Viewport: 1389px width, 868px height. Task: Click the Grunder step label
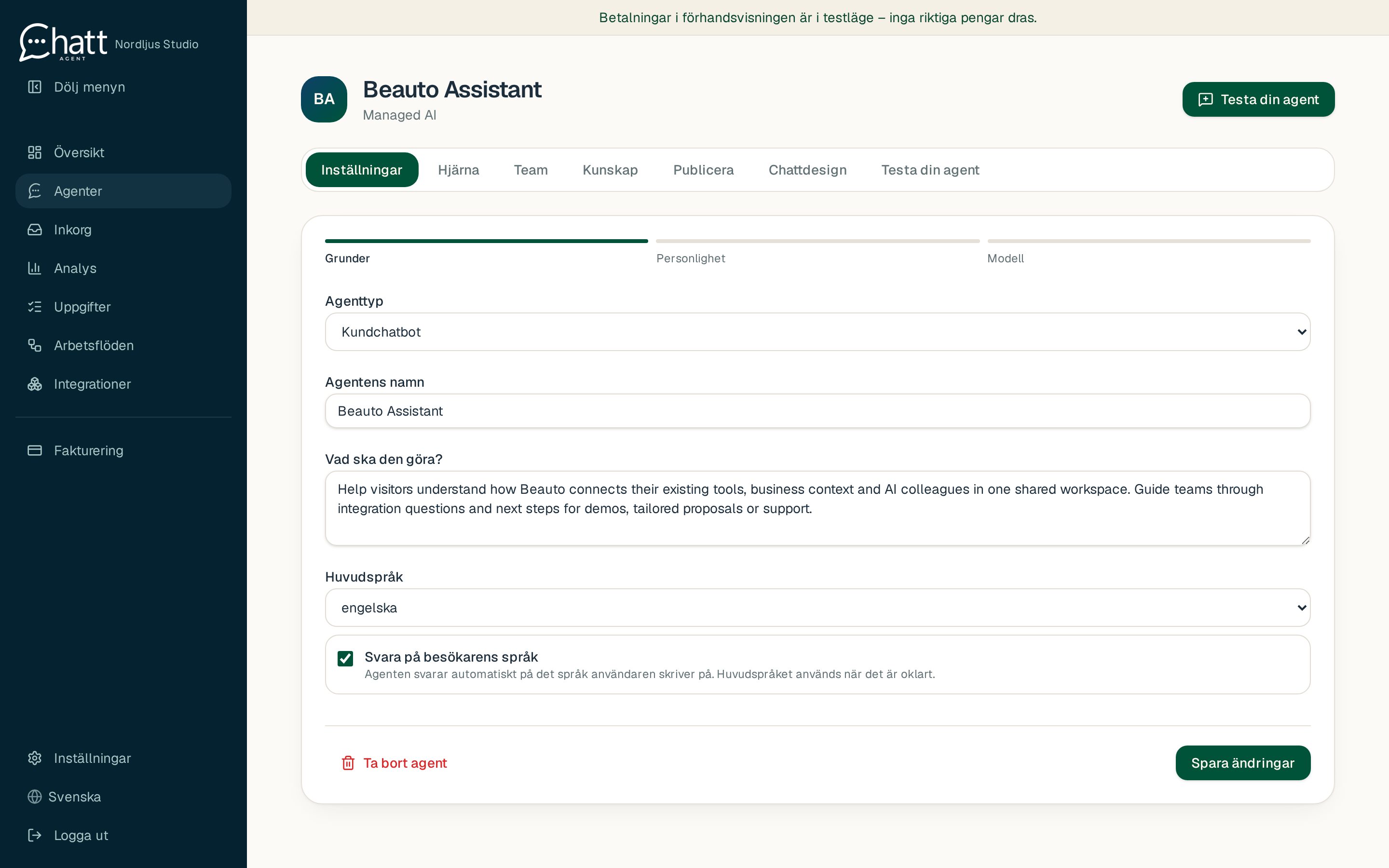(x=347, y=258)
